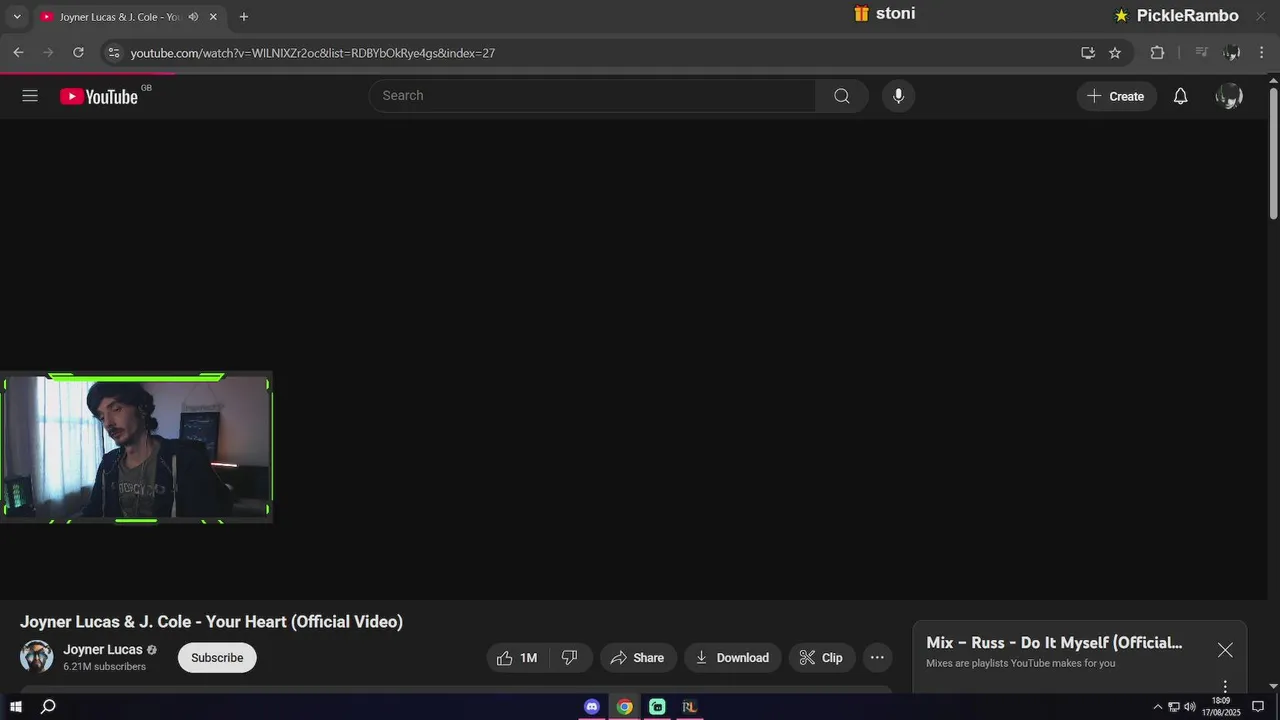This screenshot has height=720, width=1280.
Task: Switch to Chrome in the taskbar
Action: coord(624,707)
